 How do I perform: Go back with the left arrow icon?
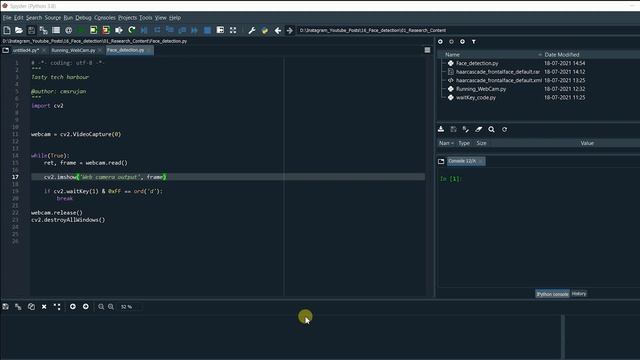click(278, 30)
